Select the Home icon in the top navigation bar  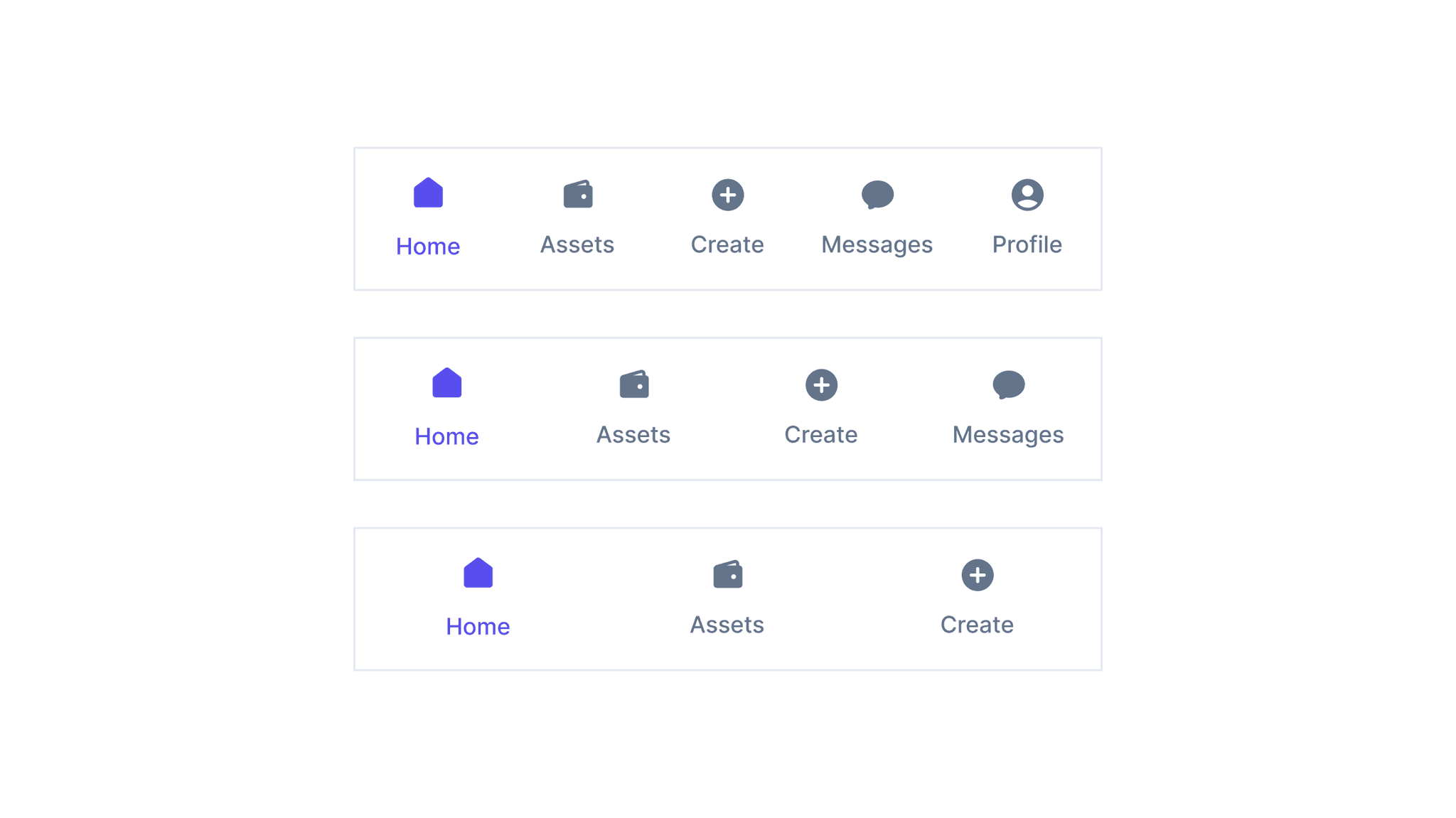pos(427,192)
